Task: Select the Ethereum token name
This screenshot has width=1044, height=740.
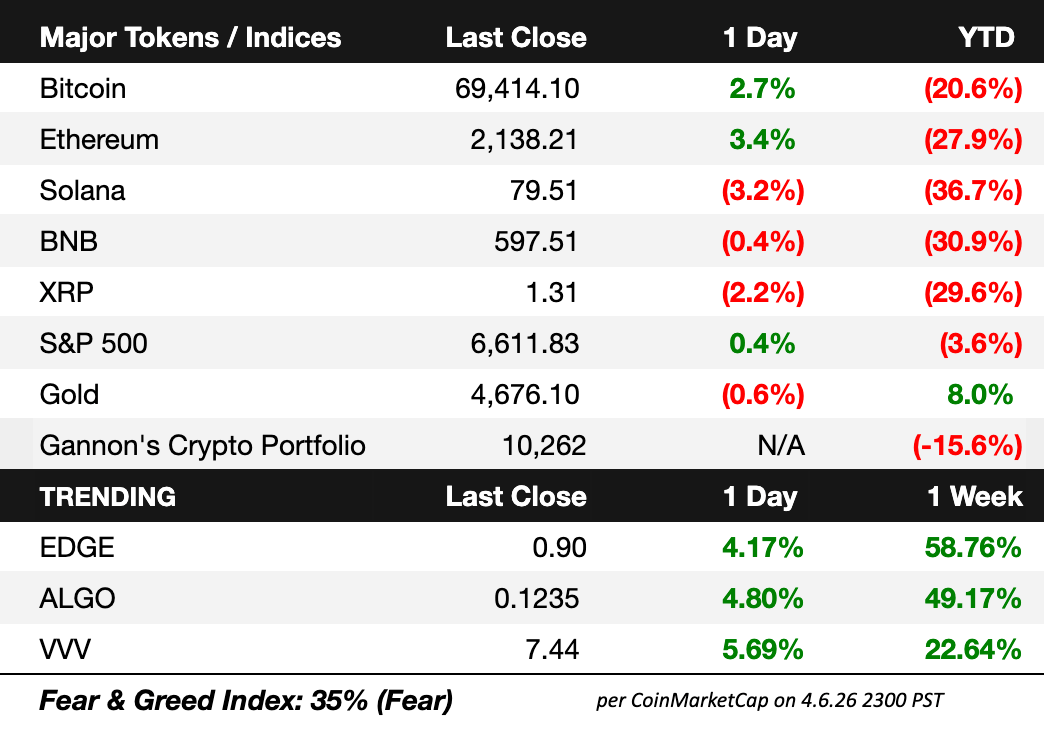Action: point(99,140)
